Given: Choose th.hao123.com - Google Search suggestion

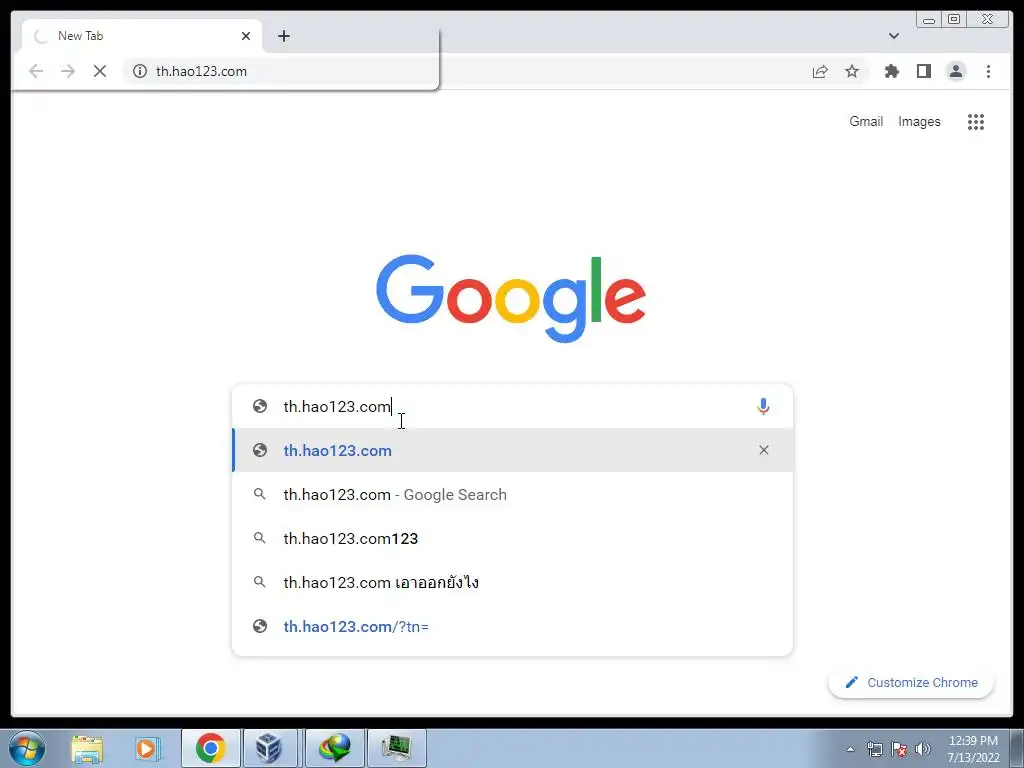Looking at the screenshot, I should click(513, 494).
